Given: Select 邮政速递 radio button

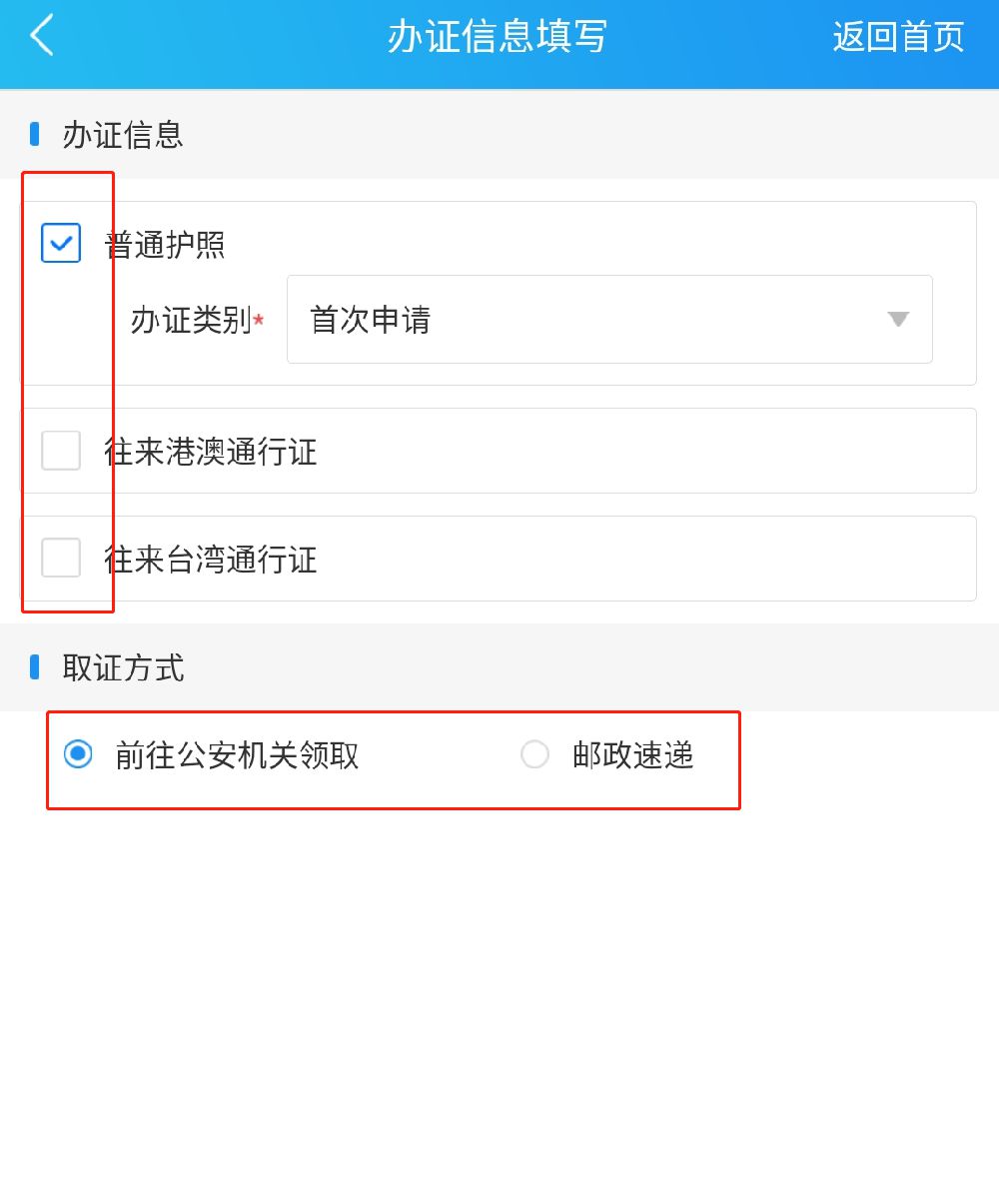Looking at the screenshot, I should coord(535,754).
